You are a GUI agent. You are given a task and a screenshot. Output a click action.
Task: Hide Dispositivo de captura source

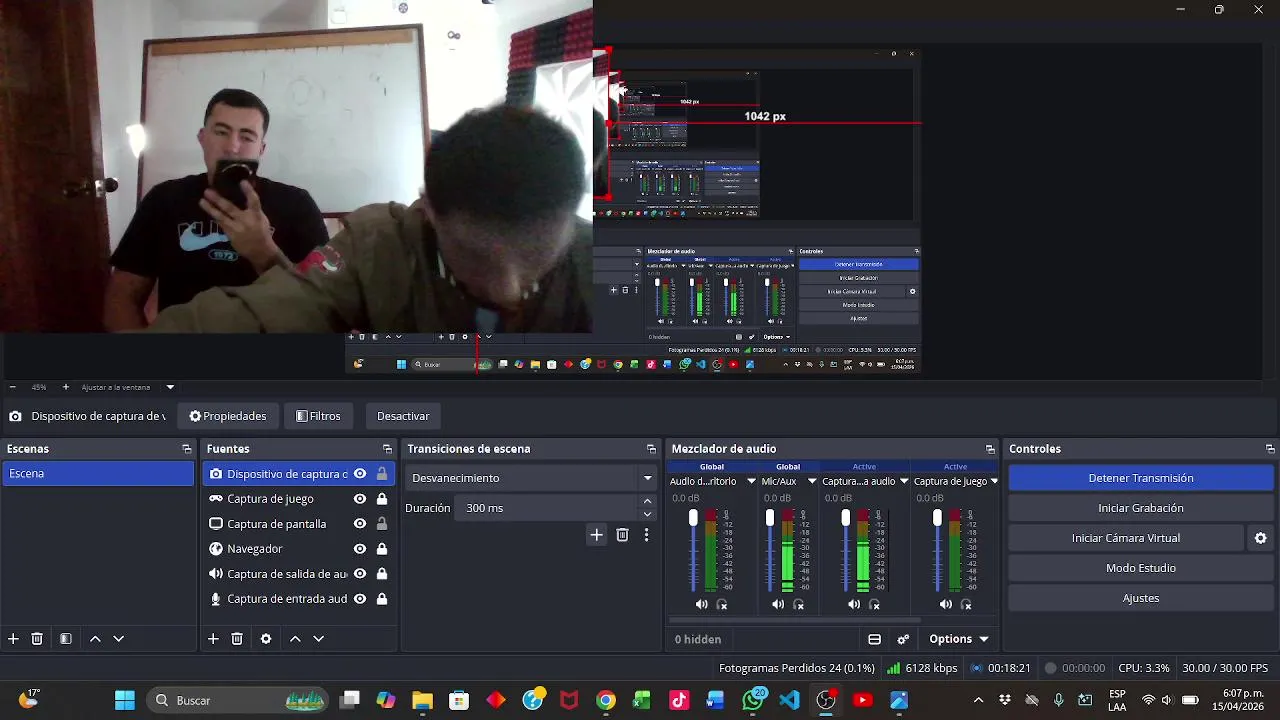tap(360, 474)
